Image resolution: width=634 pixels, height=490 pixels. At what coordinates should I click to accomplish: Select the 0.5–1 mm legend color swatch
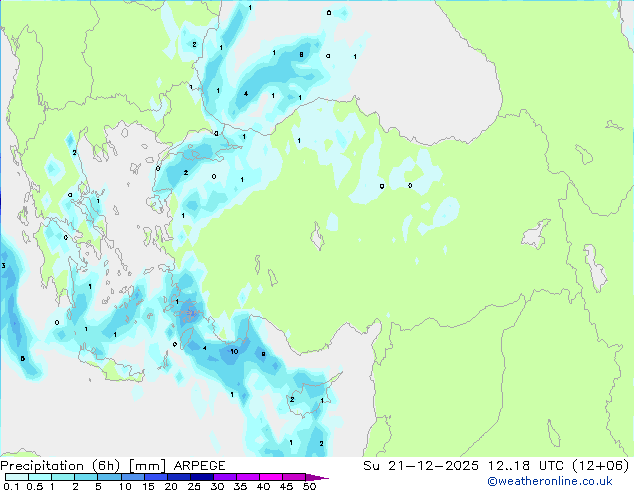point(40,477)
